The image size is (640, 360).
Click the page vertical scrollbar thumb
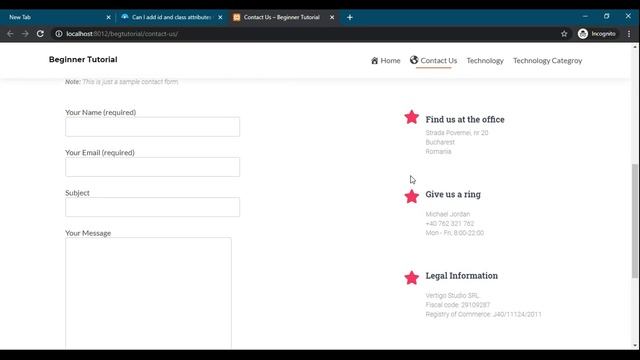pos(635,221)
